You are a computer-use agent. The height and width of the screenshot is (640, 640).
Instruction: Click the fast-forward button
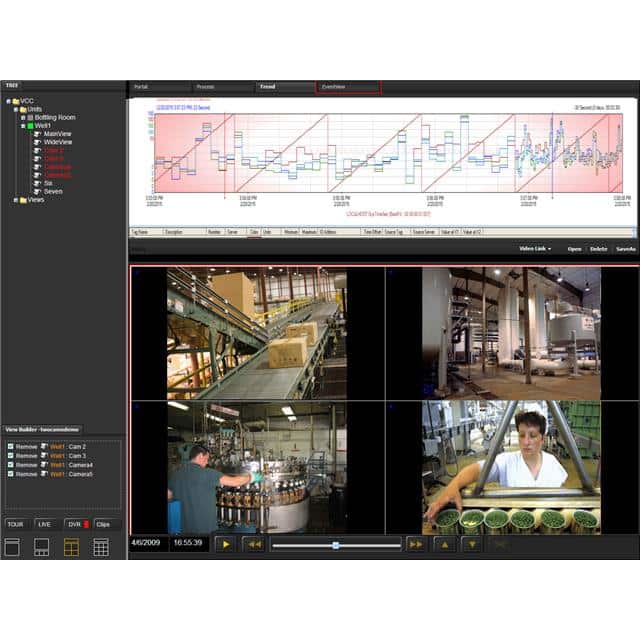click(415, 544)
